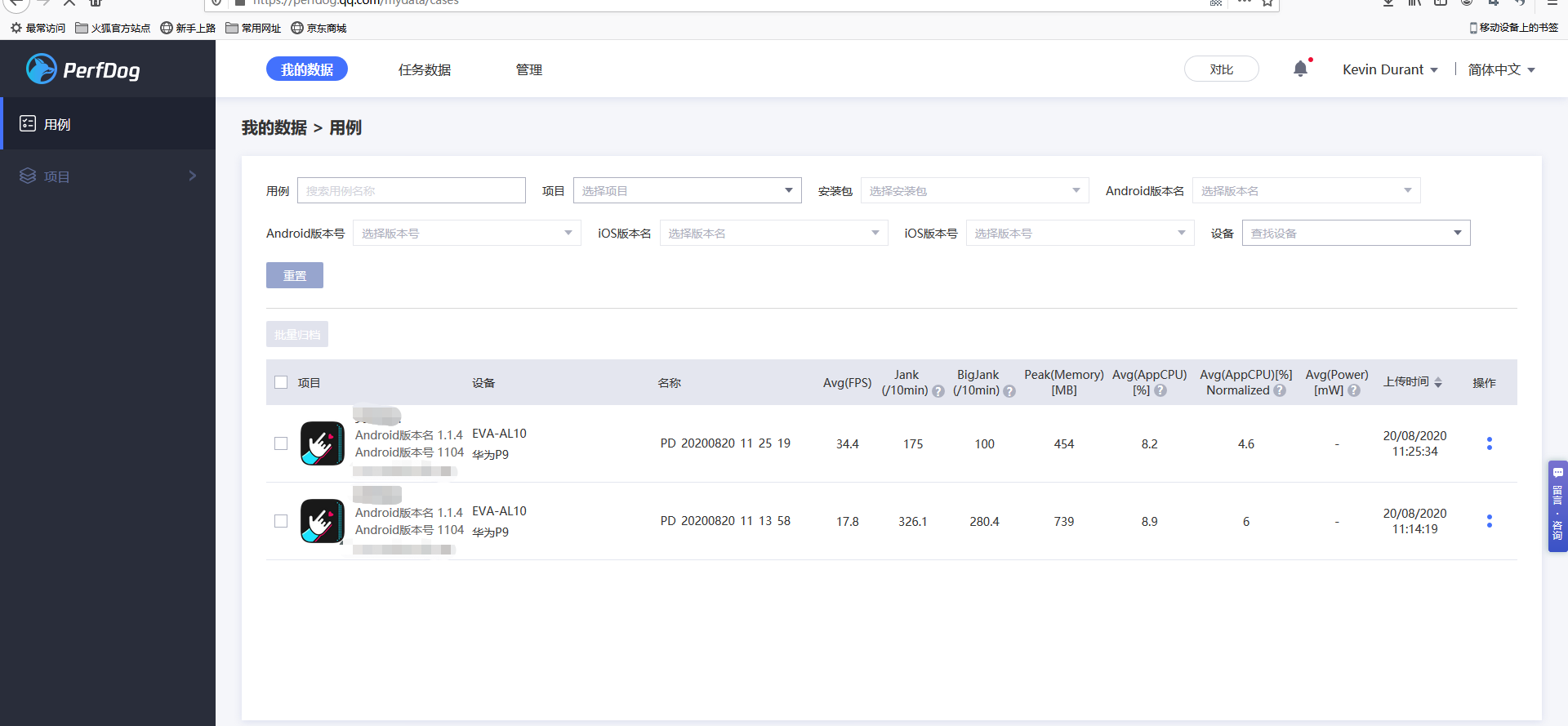1568x726 pixels.
Task: Switch to 我的数据 tab
Action: coord(307,69)
